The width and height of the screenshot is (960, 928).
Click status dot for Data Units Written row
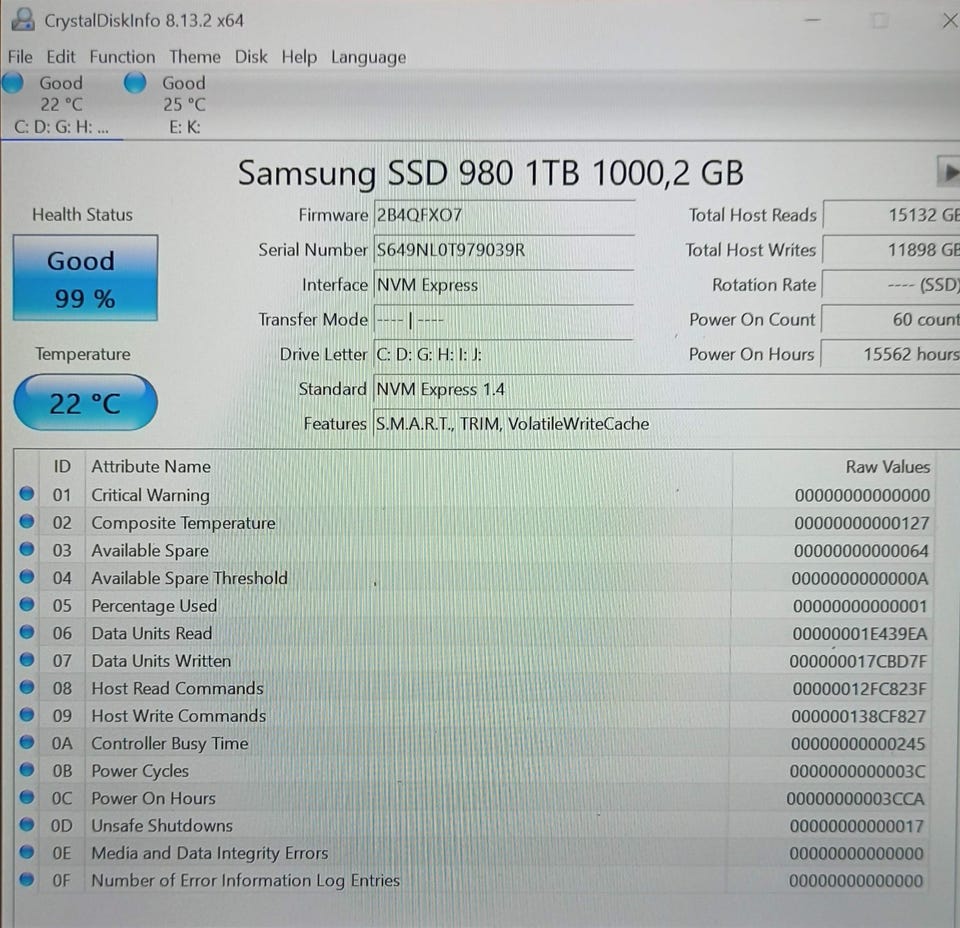click(x=26, y=659)
